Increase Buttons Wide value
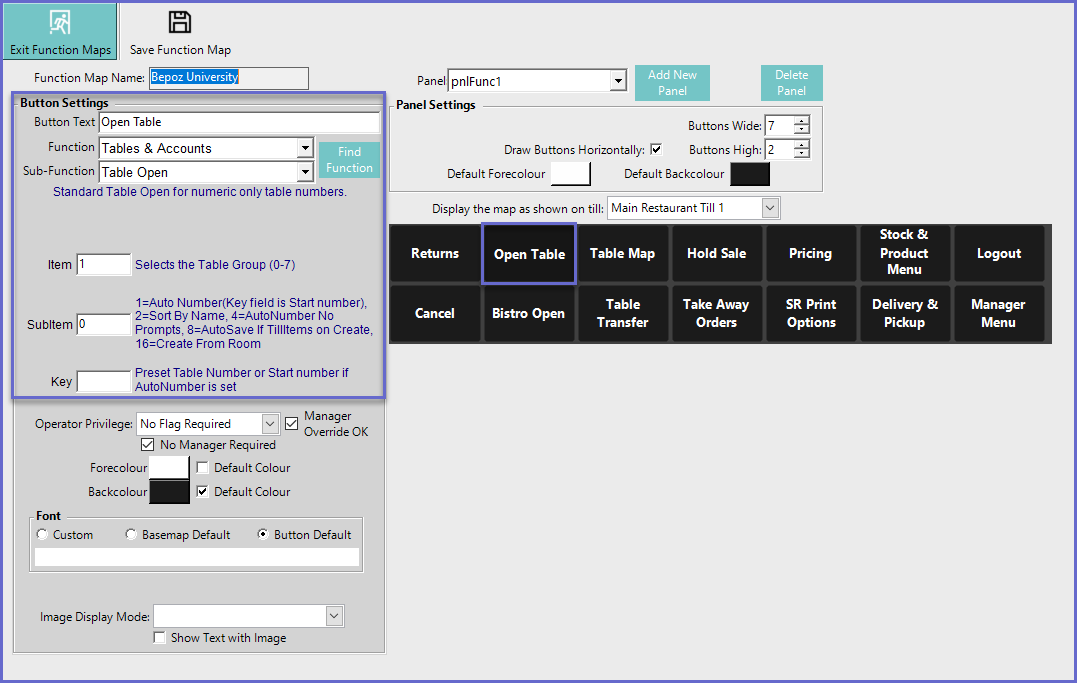The width and height of the screenshot is (1077, 683). point(802,121)
